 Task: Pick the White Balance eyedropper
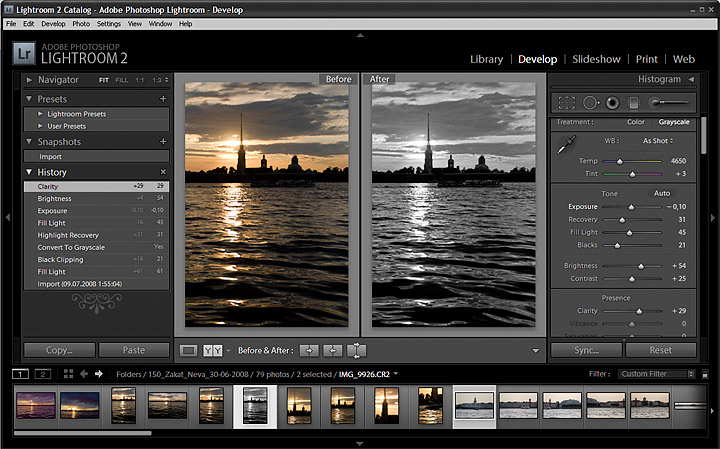(x=566, y=146)
